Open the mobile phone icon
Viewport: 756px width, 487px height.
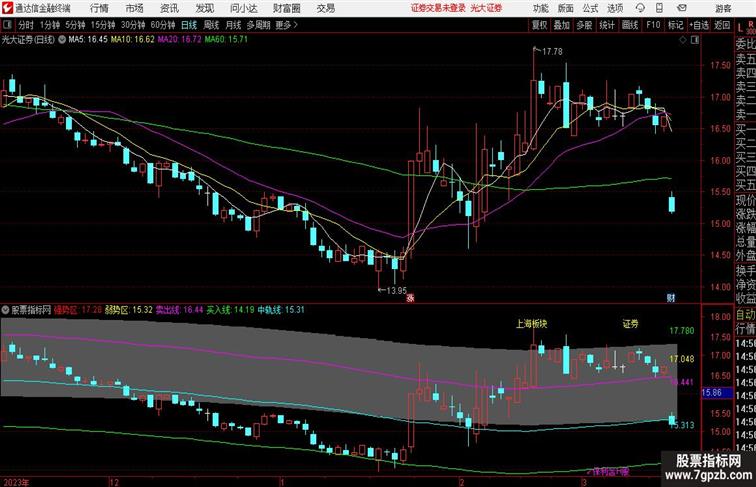coord(660,8)
